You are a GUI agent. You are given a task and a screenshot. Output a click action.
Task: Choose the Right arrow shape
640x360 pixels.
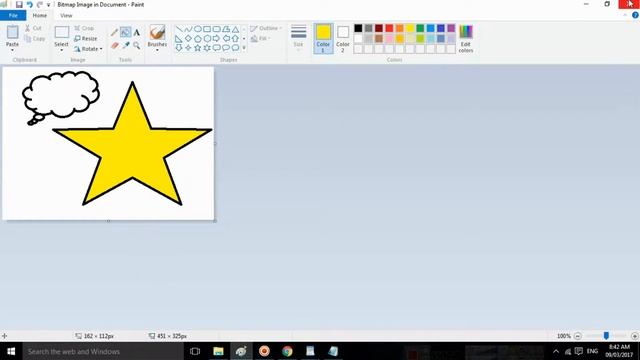click(x=216, y=39)
